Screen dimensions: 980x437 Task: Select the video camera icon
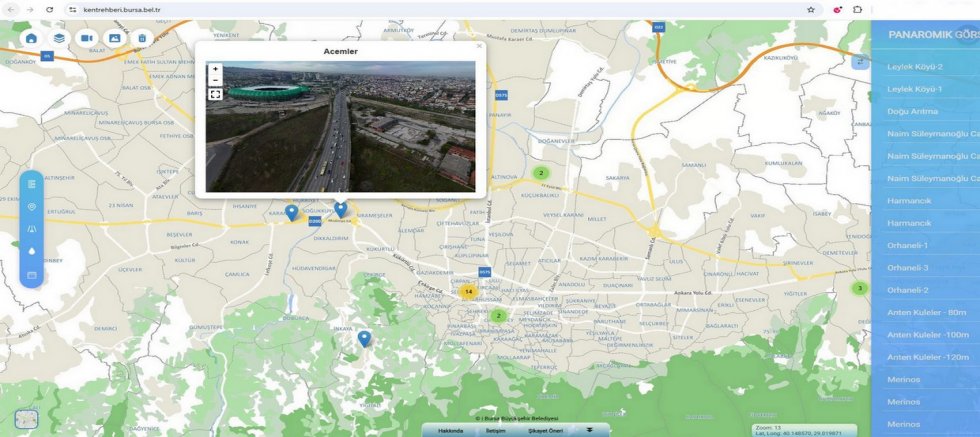point(87,38)
